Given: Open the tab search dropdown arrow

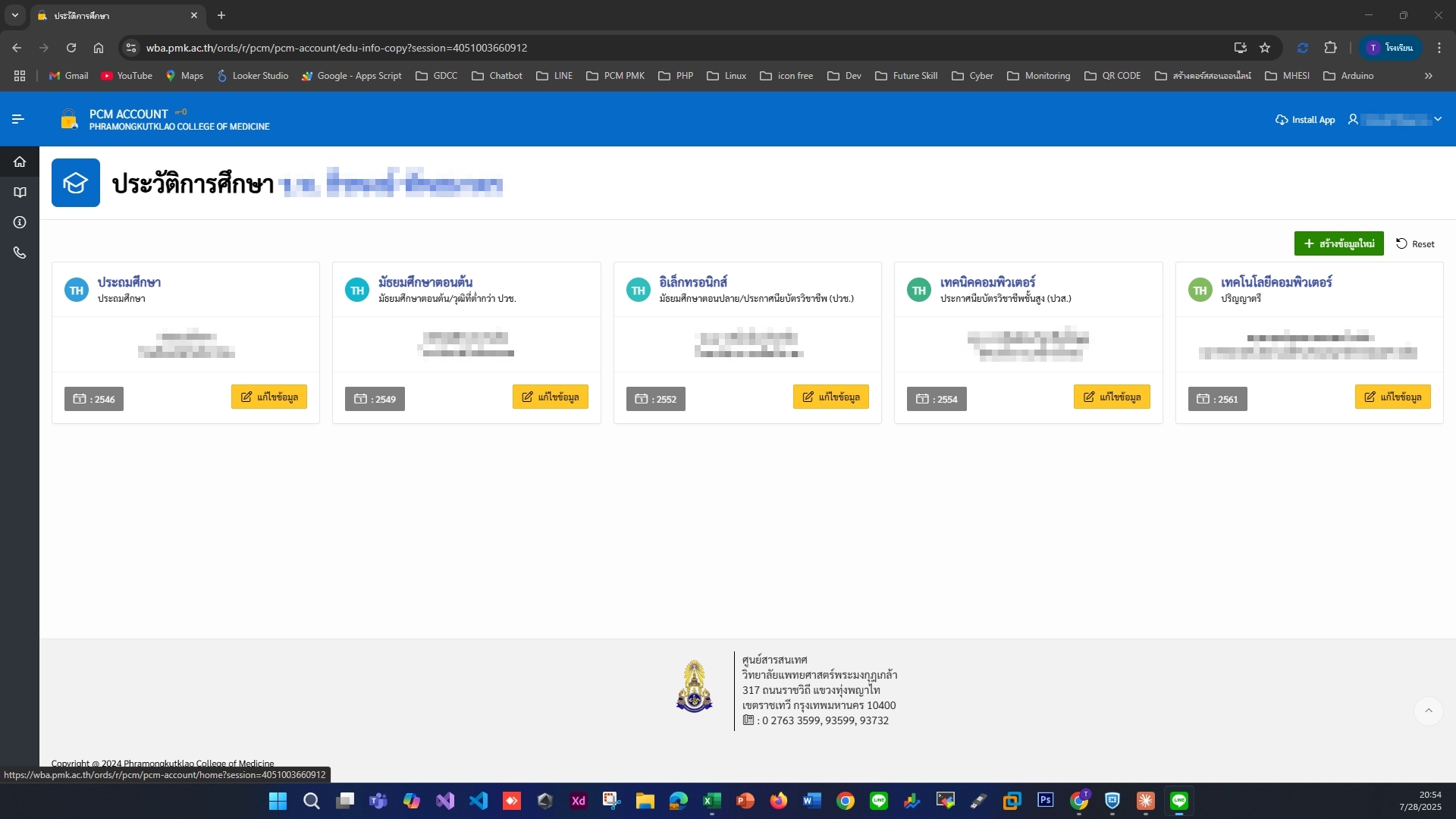Looking at the screenshot, I should (14, 15).
